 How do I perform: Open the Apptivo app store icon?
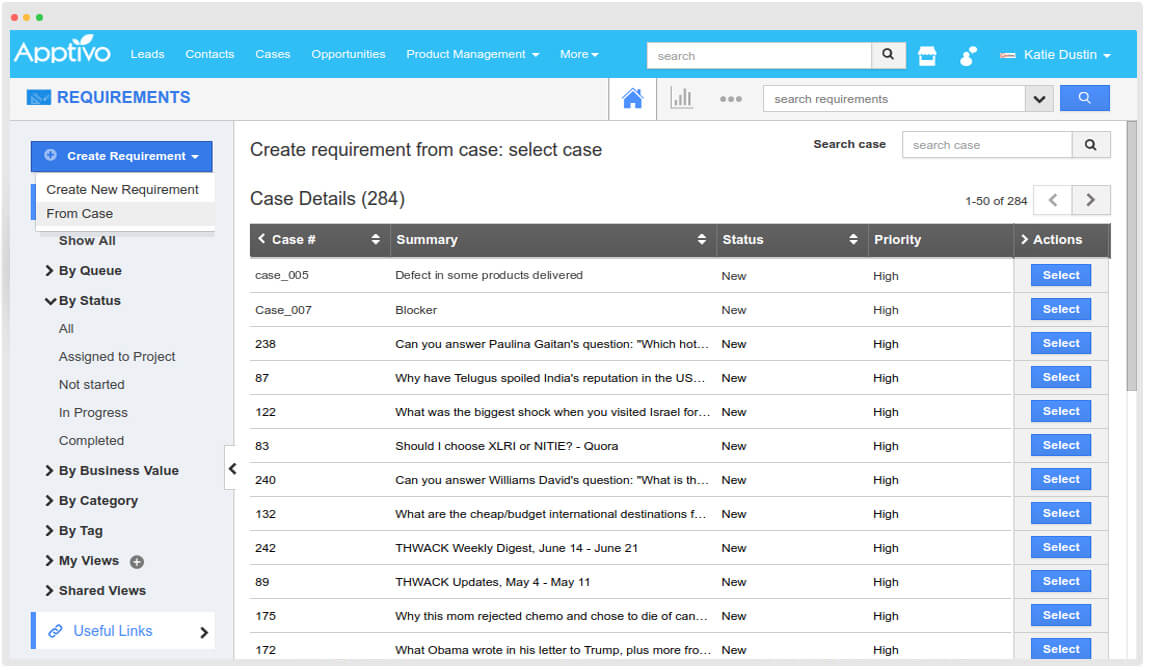927,55
